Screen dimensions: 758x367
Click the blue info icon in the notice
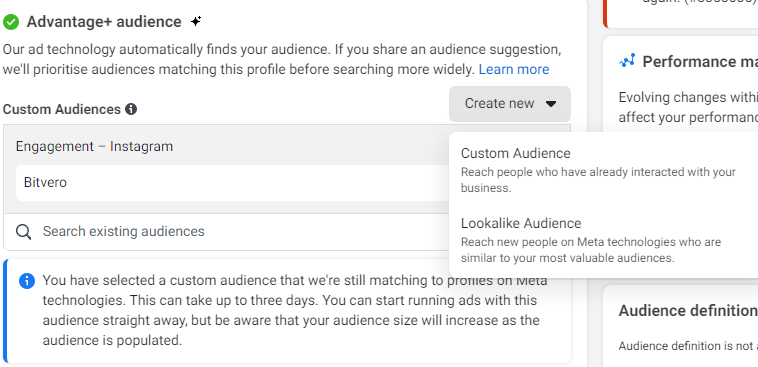point(27,281)
